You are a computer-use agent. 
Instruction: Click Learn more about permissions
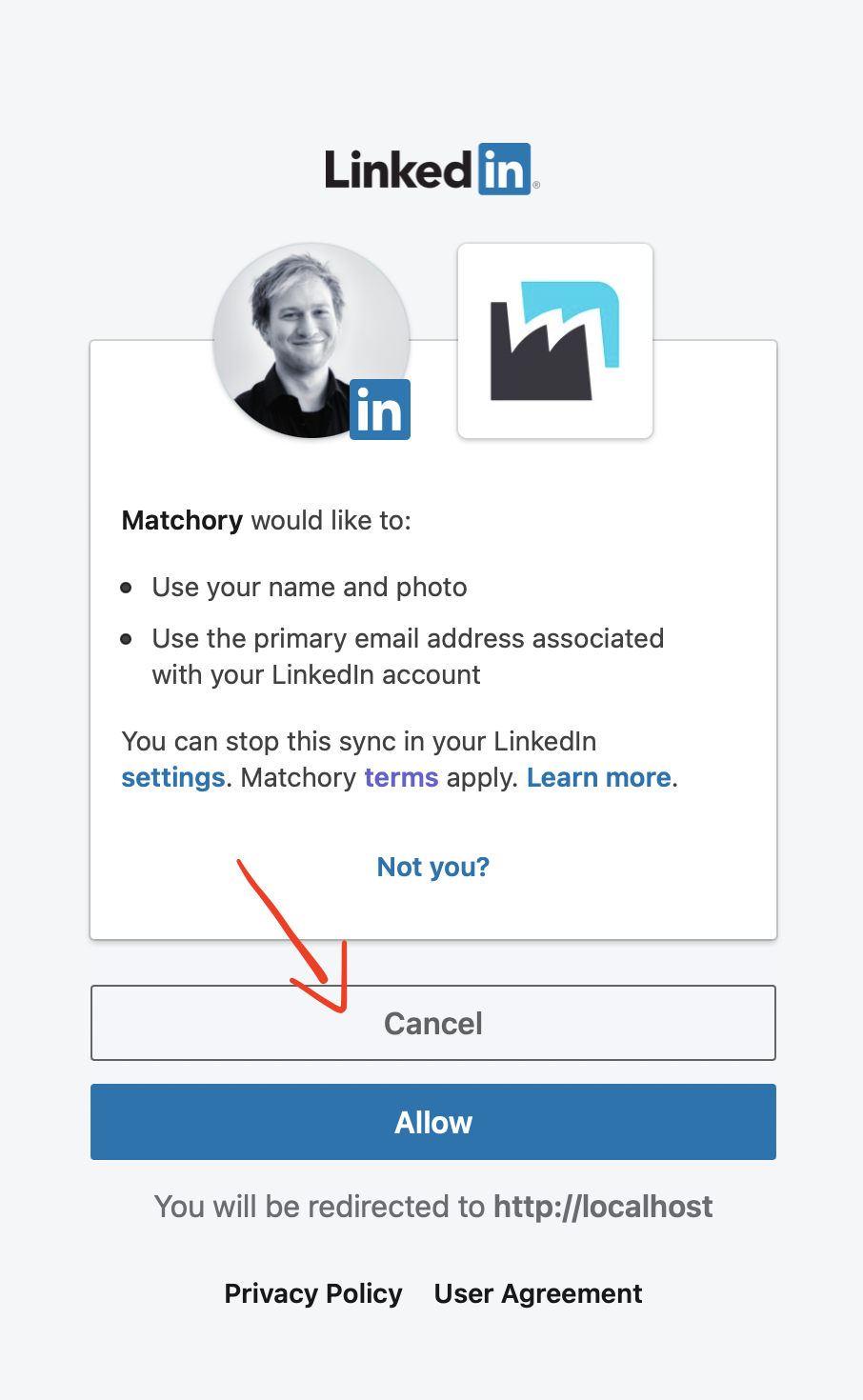(x=598, y=777)
